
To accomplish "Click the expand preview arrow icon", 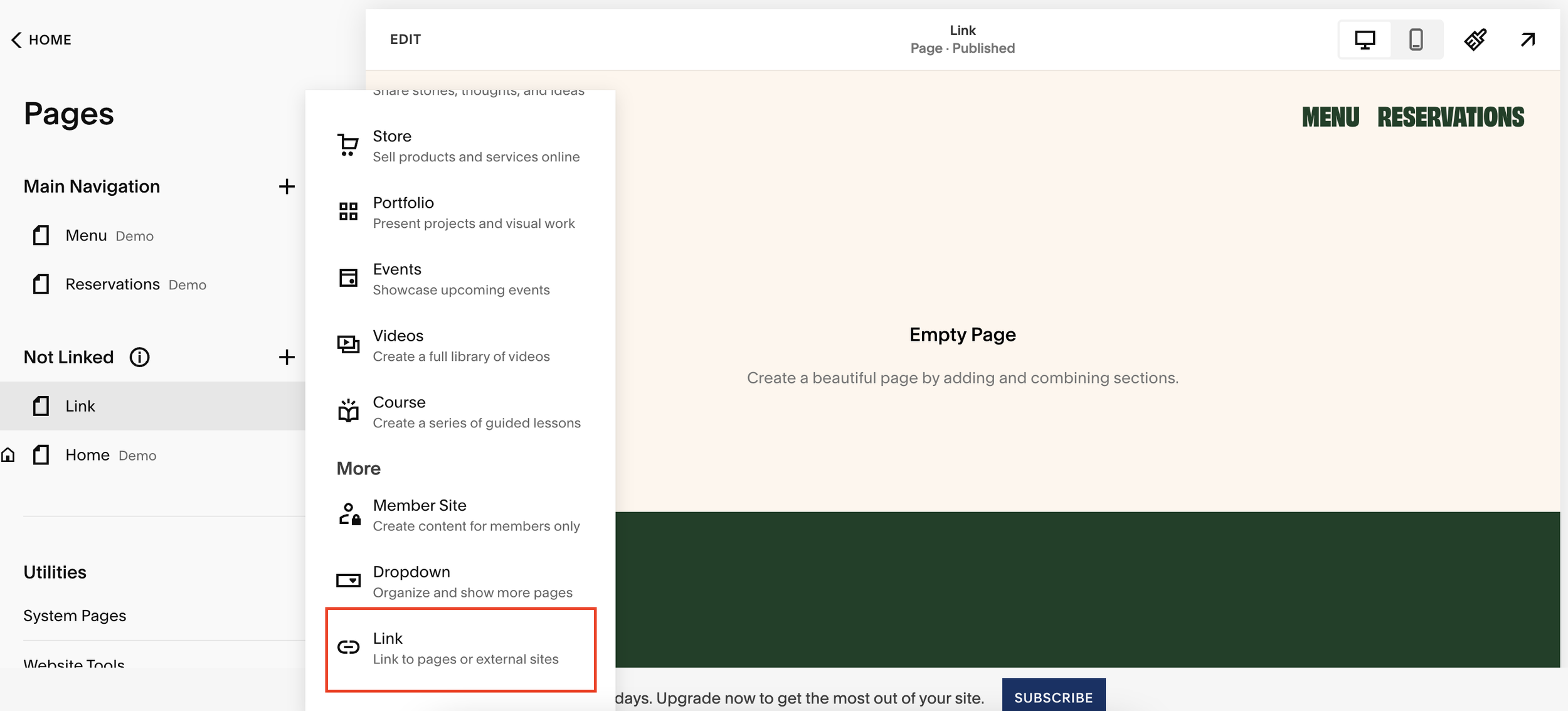I will [1528, 40].
